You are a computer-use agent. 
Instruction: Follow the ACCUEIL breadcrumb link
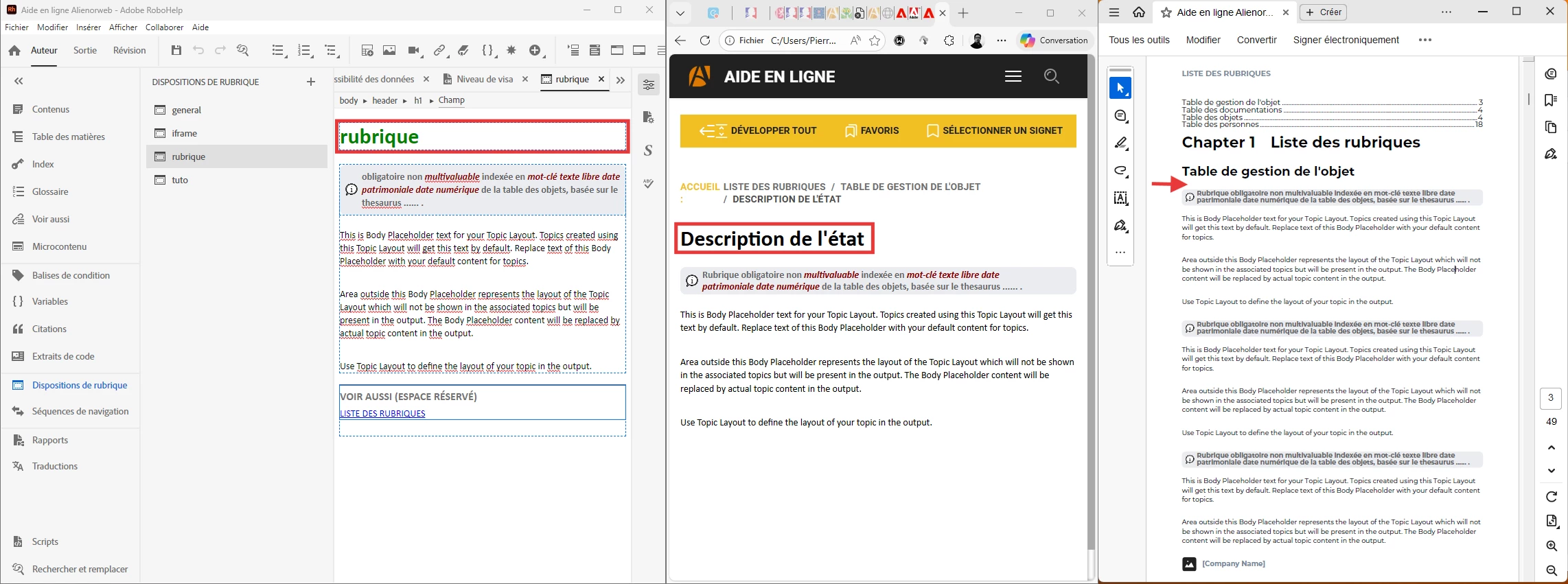[700, 187]
